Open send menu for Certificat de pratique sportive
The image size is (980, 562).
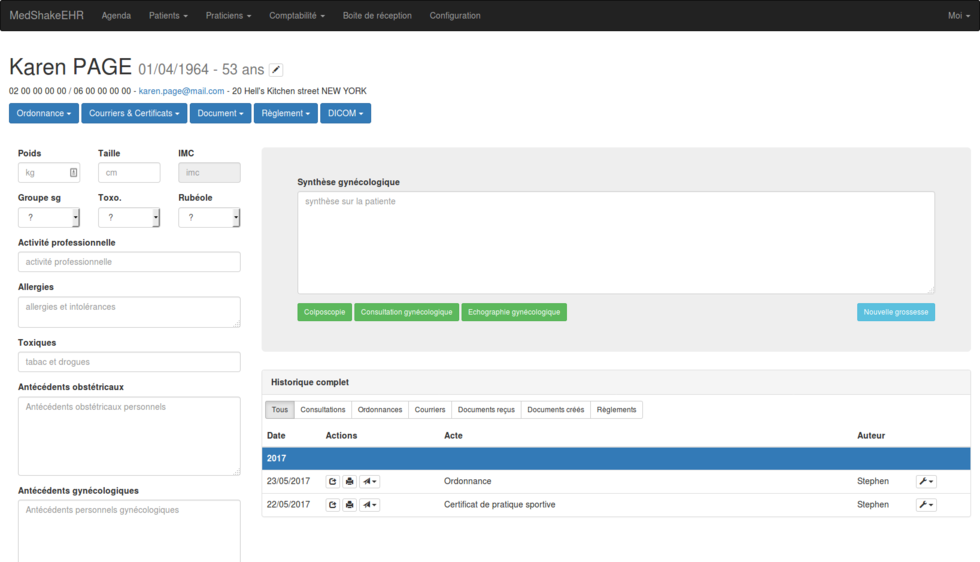[x=369, y=505]
